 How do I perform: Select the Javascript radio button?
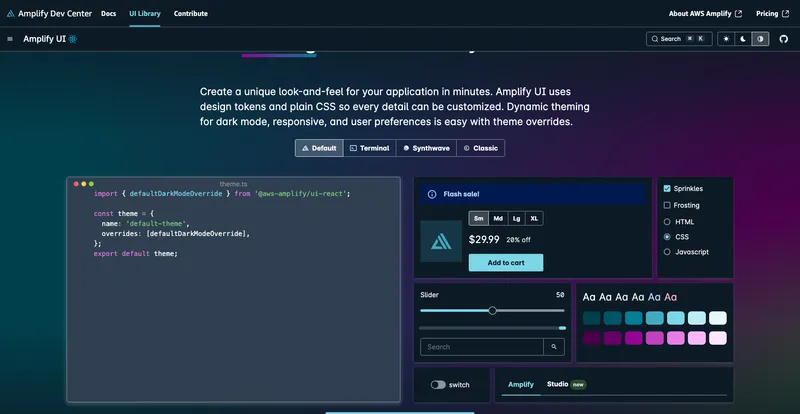[x=667, y=252]
